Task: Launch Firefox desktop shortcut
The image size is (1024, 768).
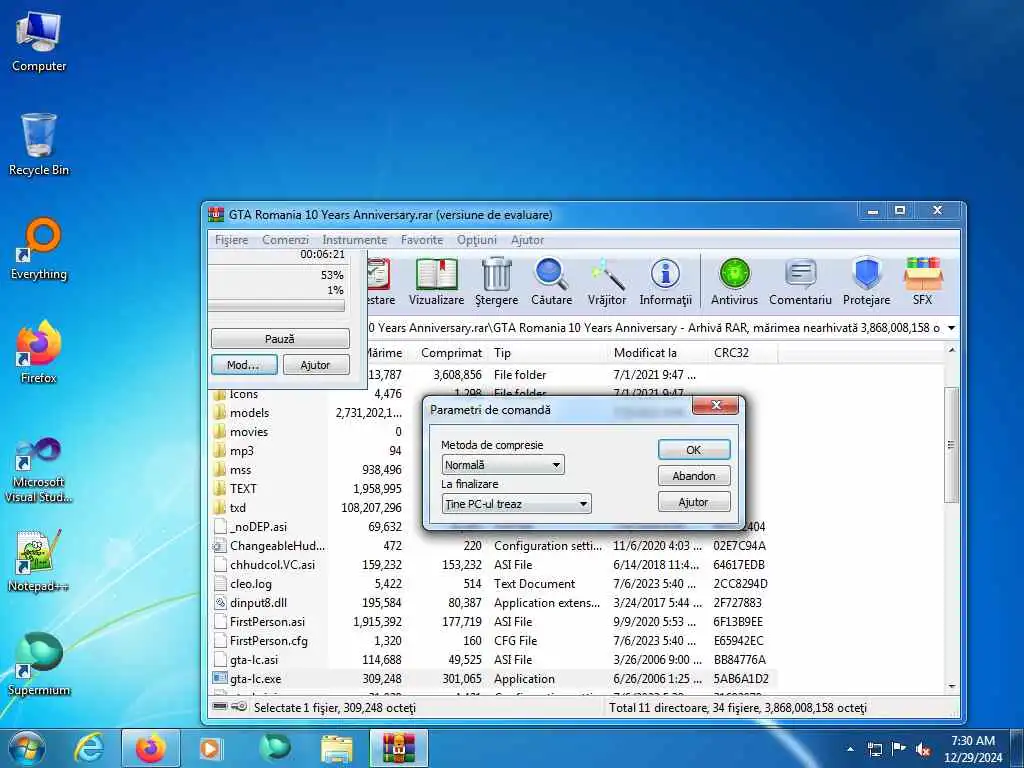Action: pos(39,353)
